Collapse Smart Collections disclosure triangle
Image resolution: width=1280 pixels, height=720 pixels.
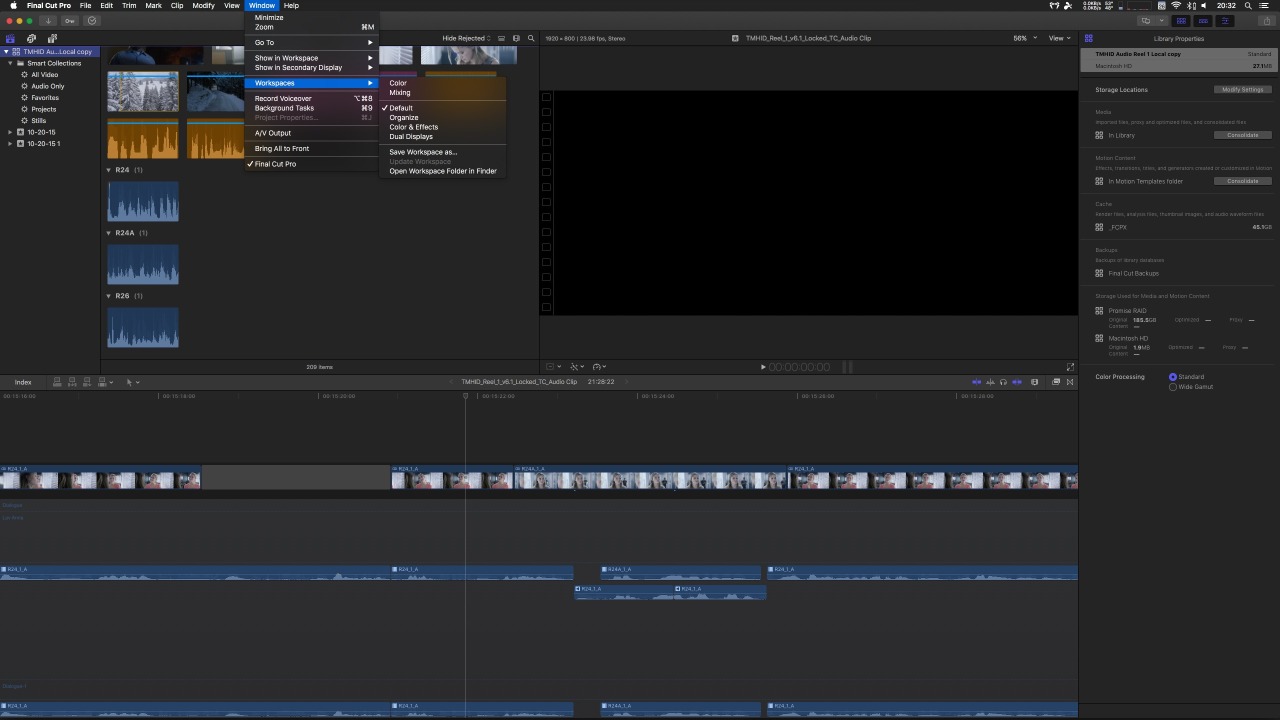pyautogui.click(x=11, y=63)
